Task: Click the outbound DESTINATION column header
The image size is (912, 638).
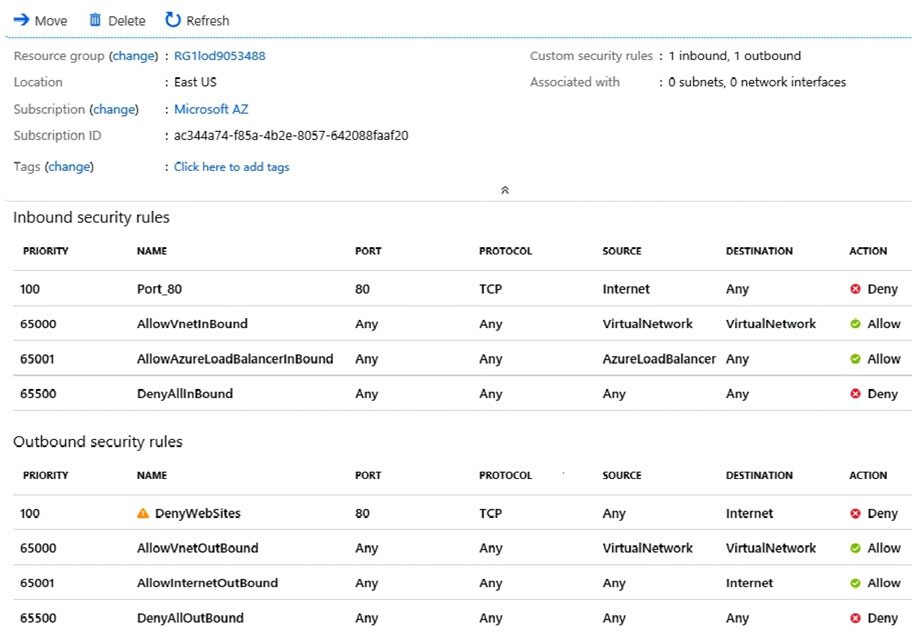Action: (x=759, y=476)
